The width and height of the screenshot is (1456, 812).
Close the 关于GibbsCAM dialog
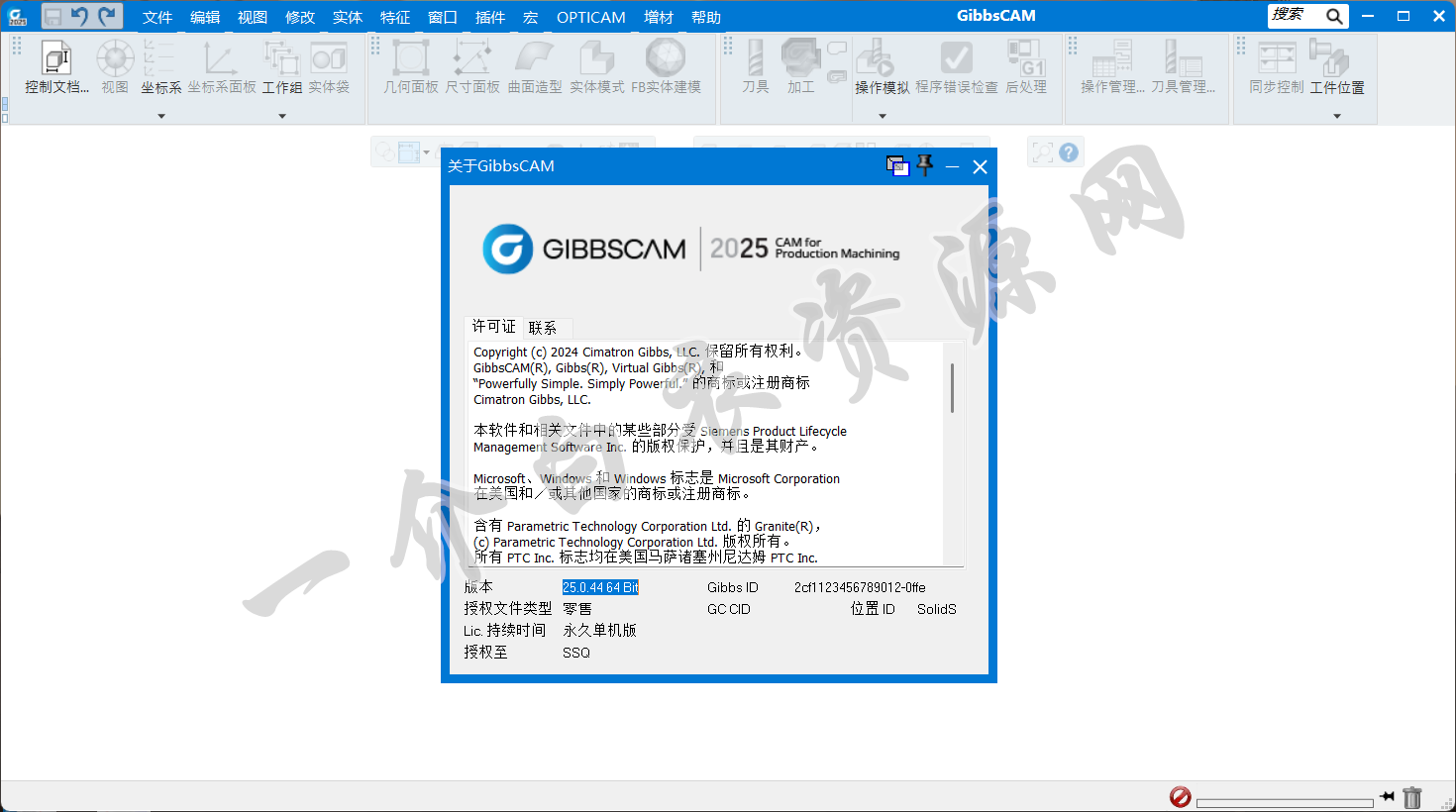(980, 166)
